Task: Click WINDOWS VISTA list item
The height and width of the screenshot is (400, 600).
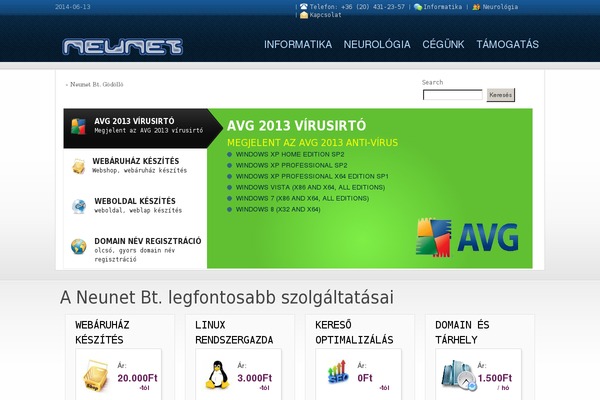Action: 310,188
